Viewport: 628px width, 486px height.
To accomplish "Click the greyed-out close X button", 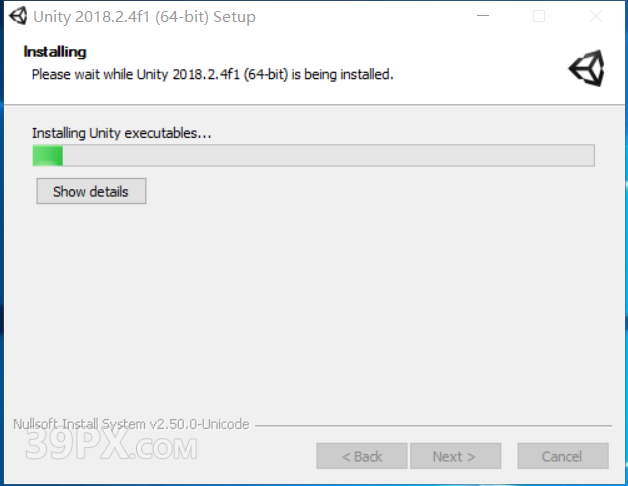I will click(596, 16).
